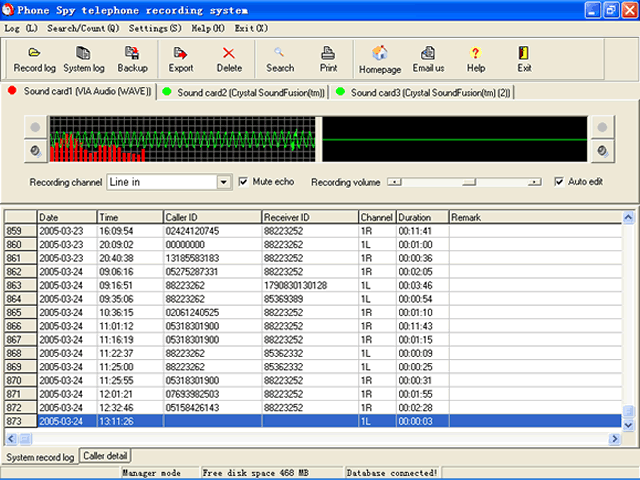
Task: Switch to the System record log tab
Action: (40, 457)
